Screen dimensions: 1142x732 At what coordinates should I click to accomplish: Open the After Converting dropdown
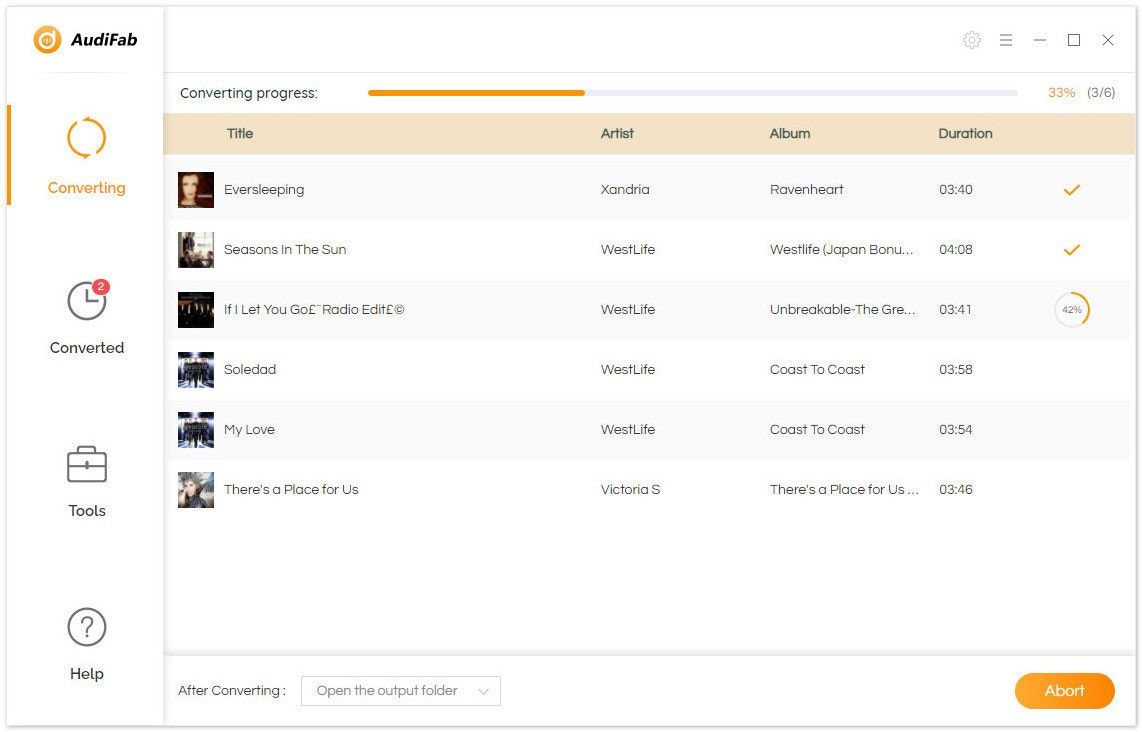401,691
